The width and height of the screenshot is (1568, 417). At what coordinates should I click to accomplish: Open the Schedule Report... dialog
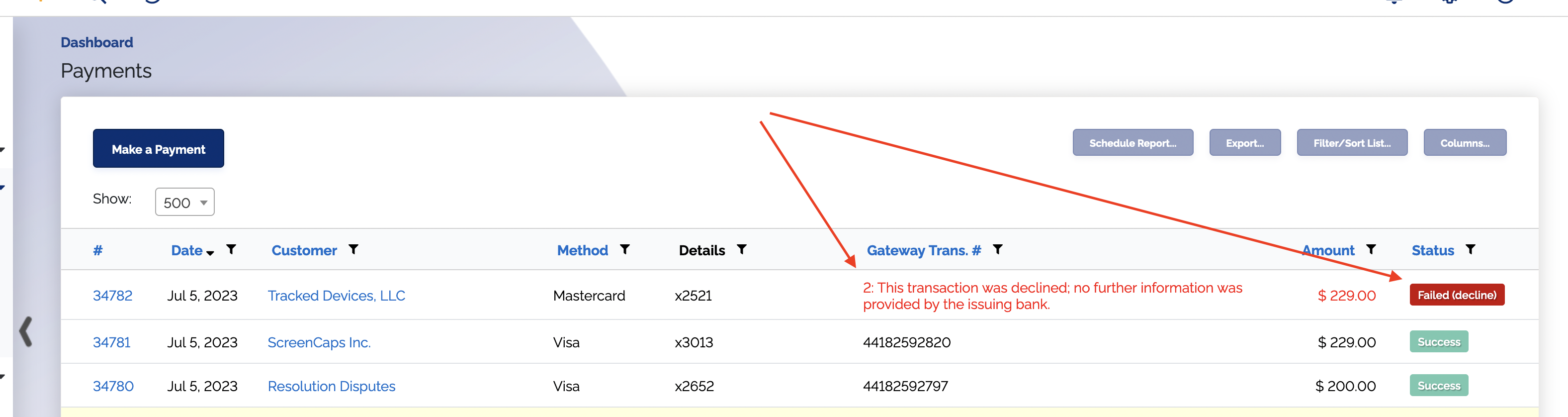tap(1132, 143)
